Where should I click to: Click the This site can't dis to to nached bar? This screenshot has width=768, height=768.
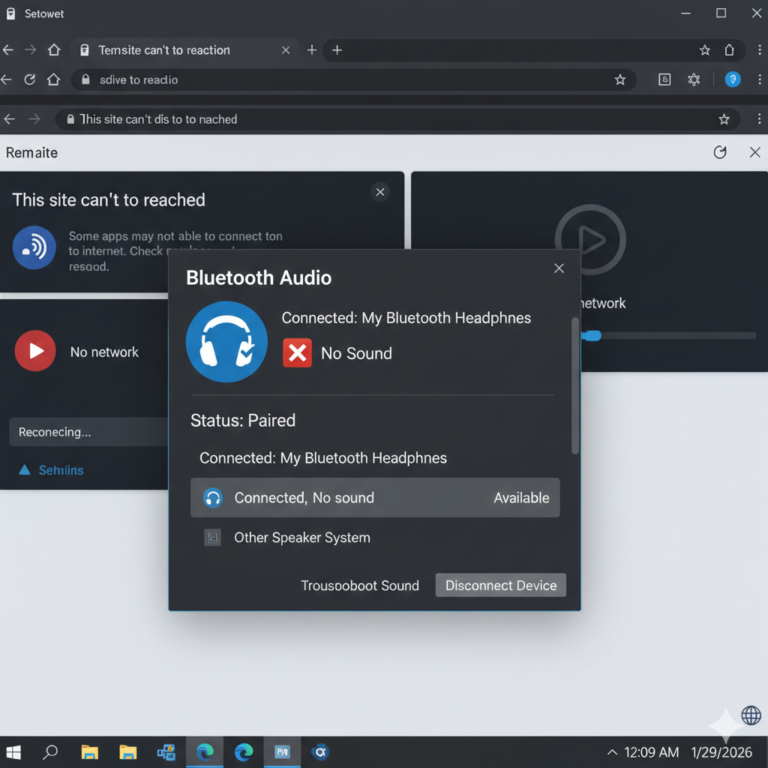397,119
